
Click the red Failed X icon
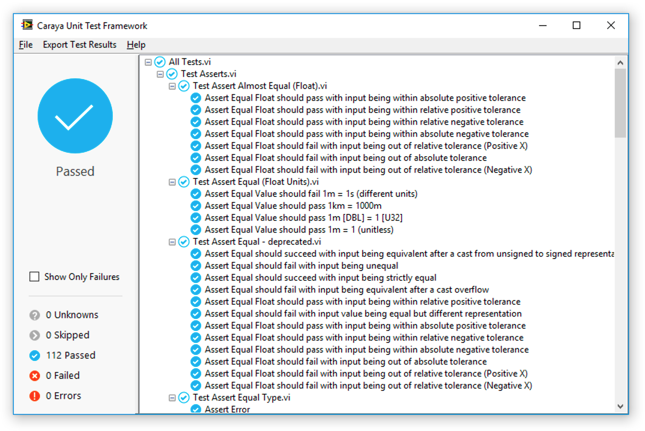[35, 375]
